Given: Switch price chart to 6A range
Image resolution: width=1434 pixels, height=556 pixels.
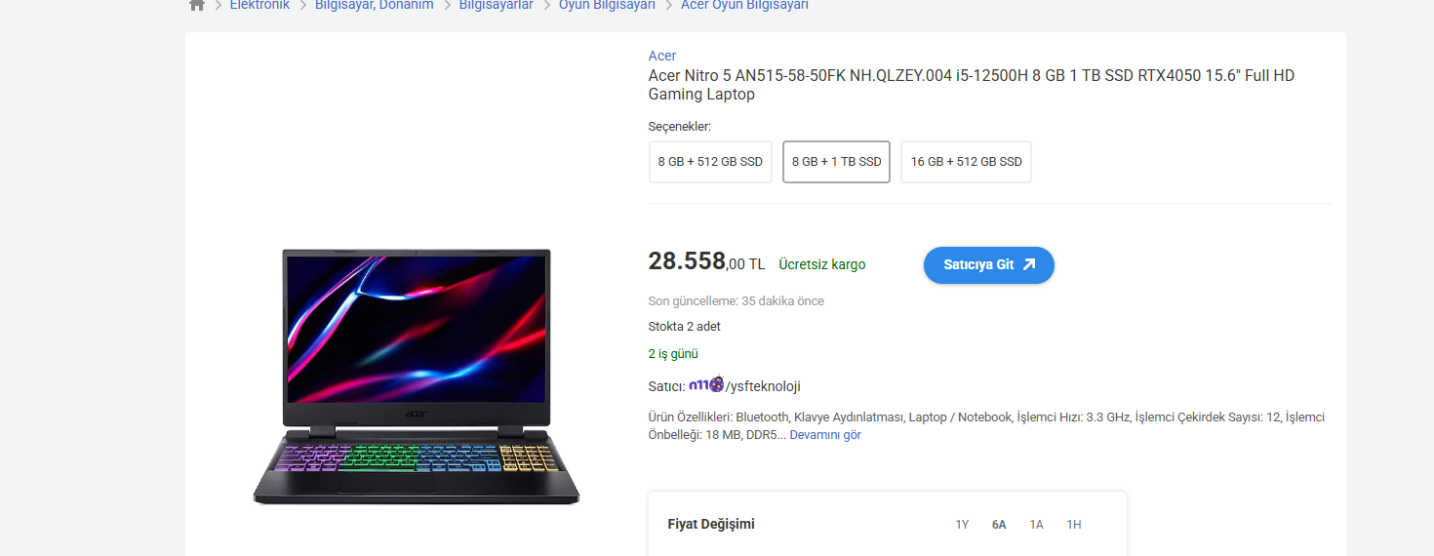Looking at the screenshot, I should [x=999, y=524].
